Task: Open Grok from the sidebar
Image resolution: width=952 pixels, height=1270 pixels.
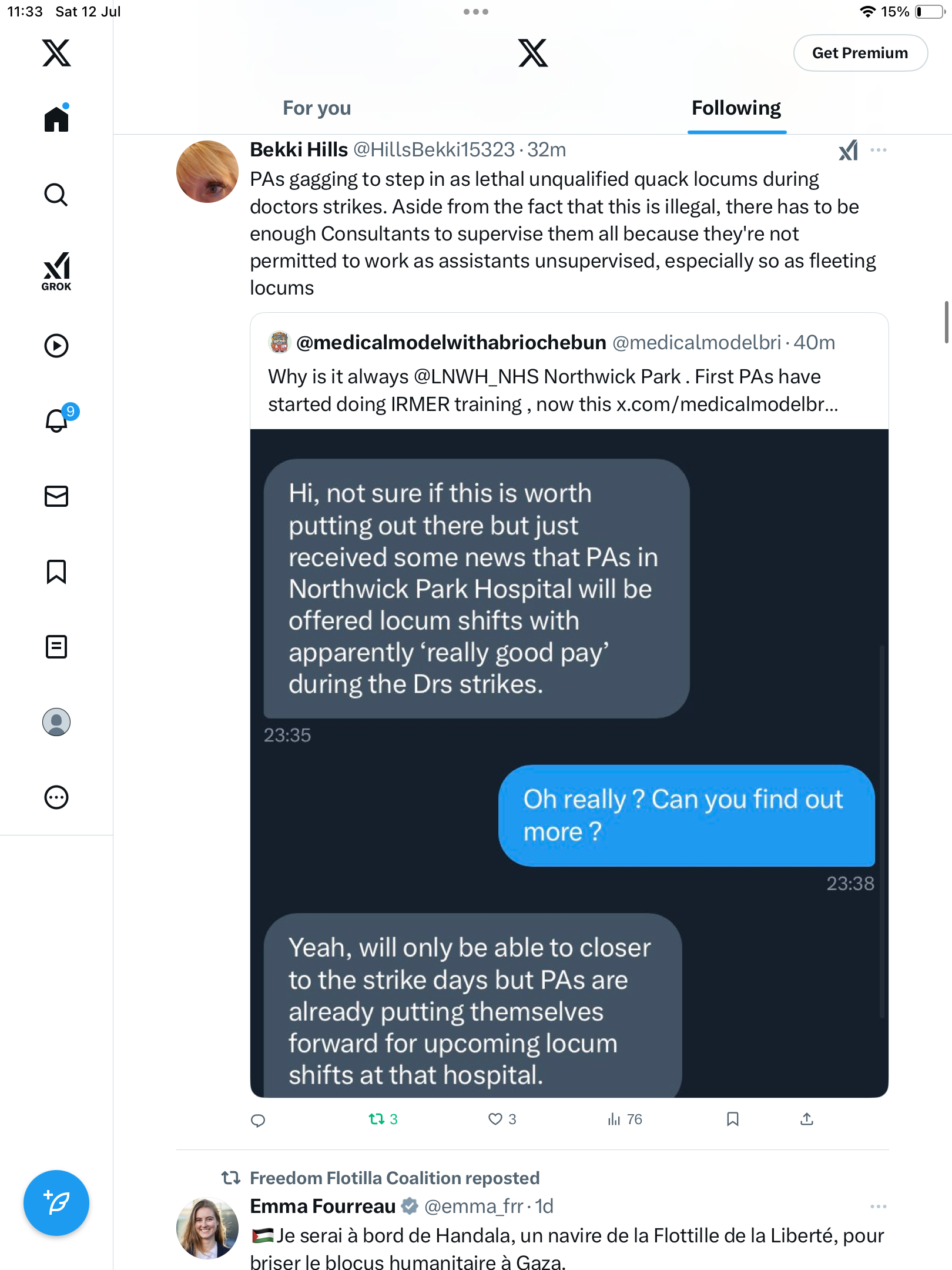Action: [56, 271]
